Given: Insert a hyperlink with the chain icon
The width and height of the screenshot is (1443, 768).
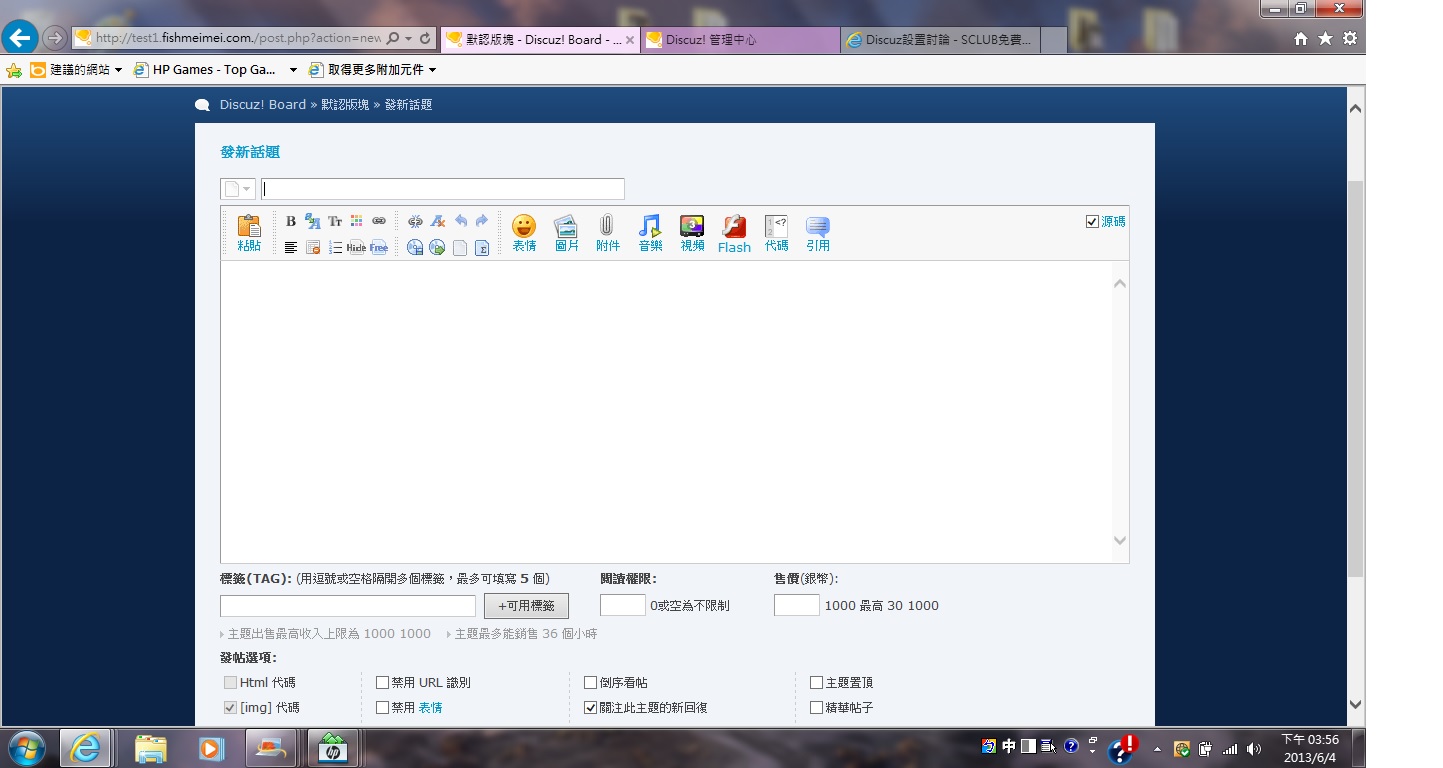Looking at the screenshot, I should pyautogui.click(x=379, y=221).
